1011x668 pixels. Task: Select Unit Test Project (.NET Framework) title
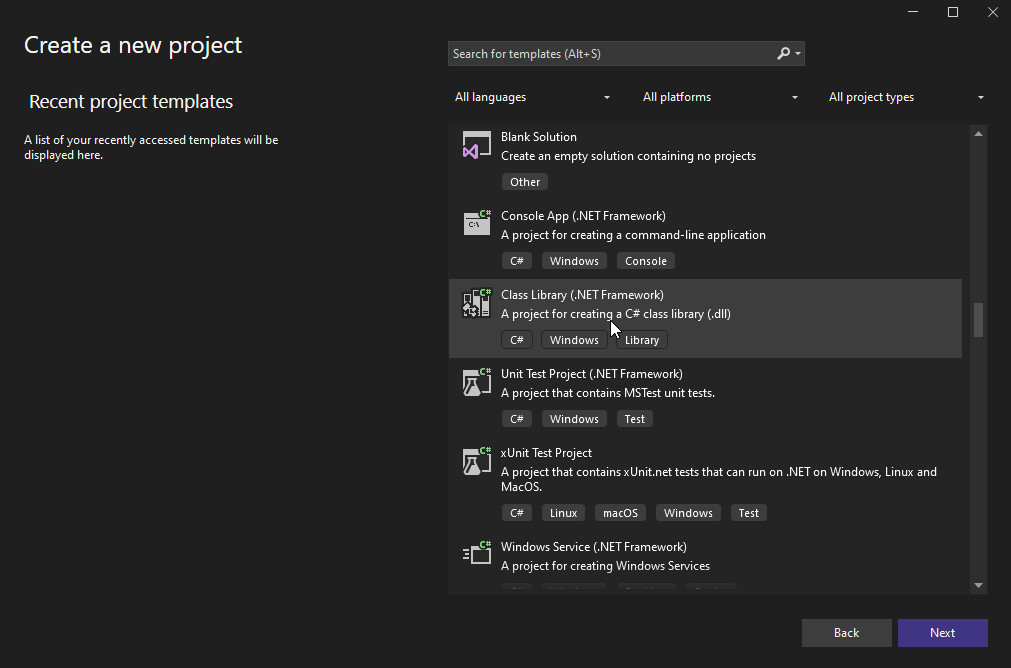(591, 374)
